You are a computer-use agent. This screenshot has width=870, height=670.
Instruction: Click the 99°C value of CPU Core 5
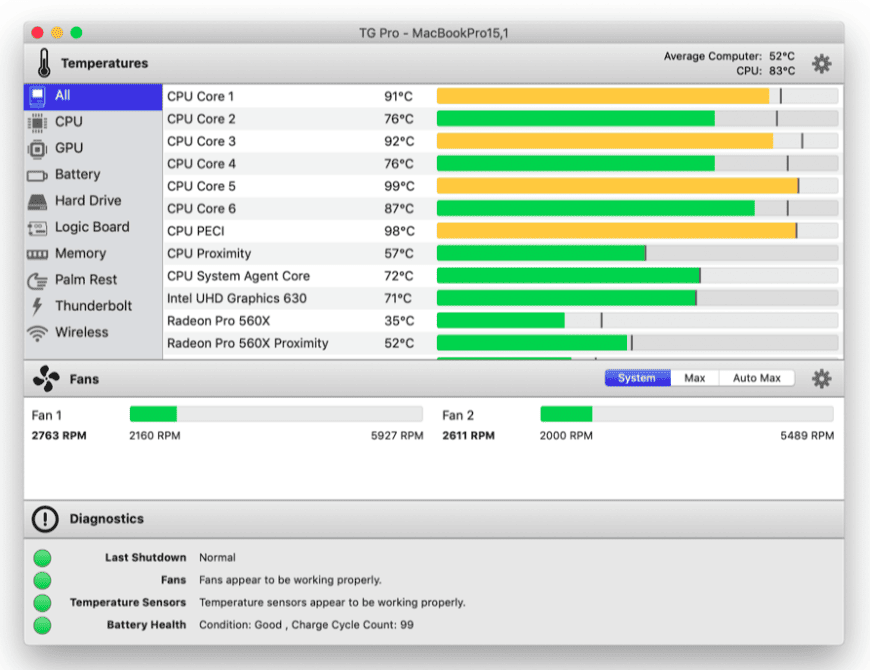[399, 186]
